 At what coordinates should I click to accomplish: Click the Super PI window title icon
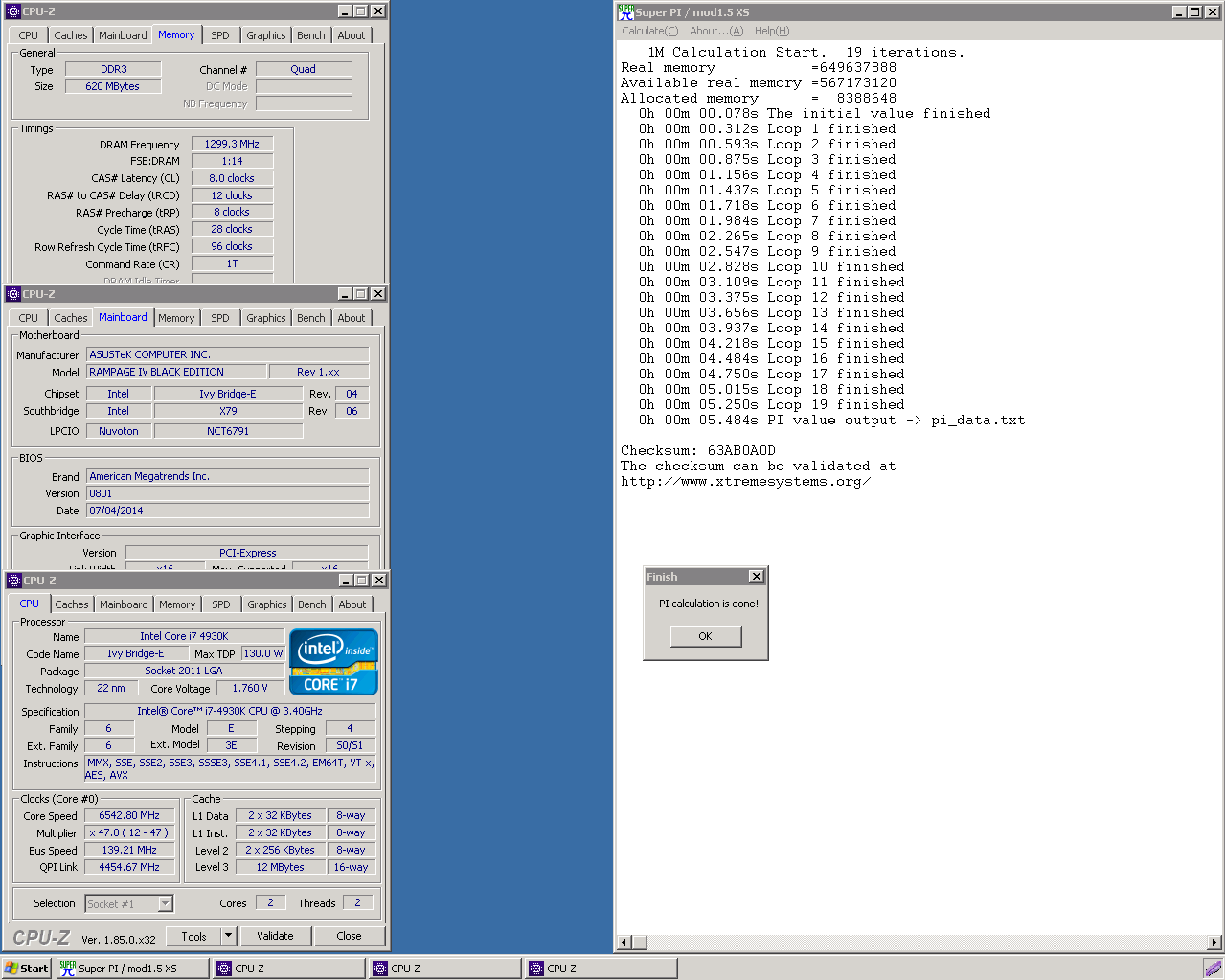[x=625, y=11]
